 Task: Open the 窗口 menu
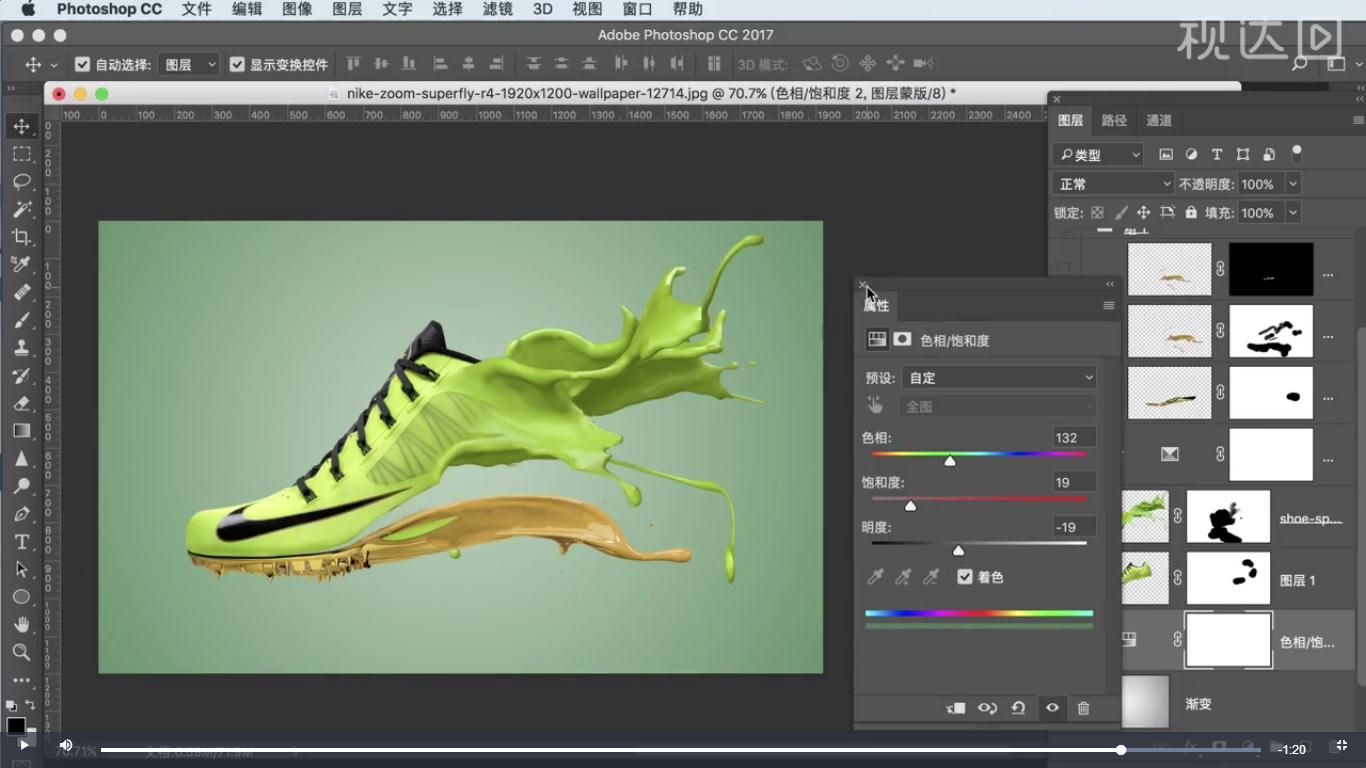point(637,9)
